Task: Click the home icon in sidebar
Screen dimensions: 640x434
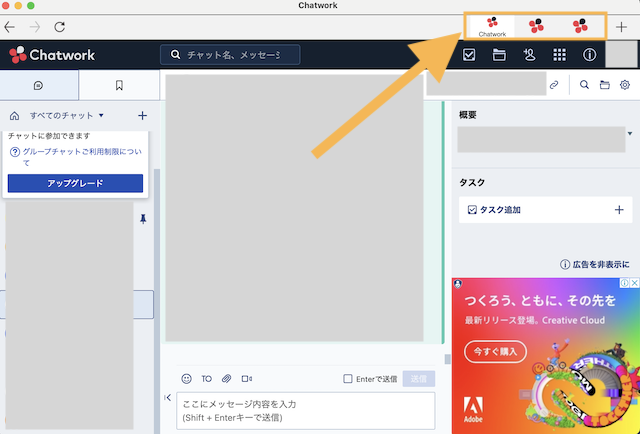Action: point(14,116)
